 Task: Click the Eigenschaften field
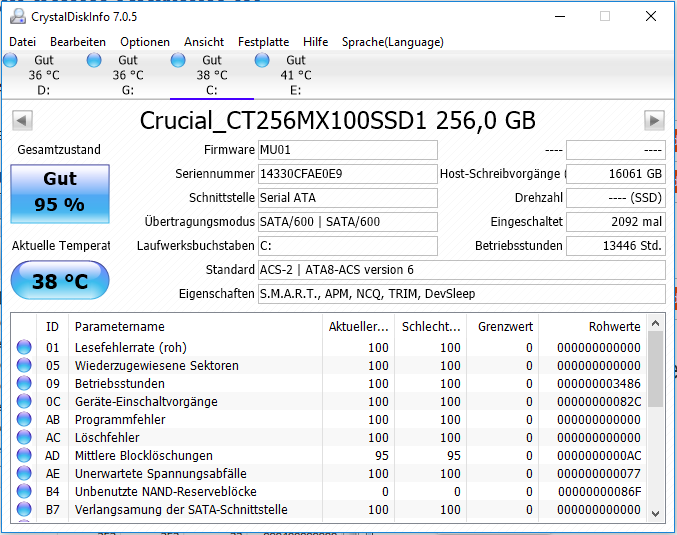coord(462,294)
